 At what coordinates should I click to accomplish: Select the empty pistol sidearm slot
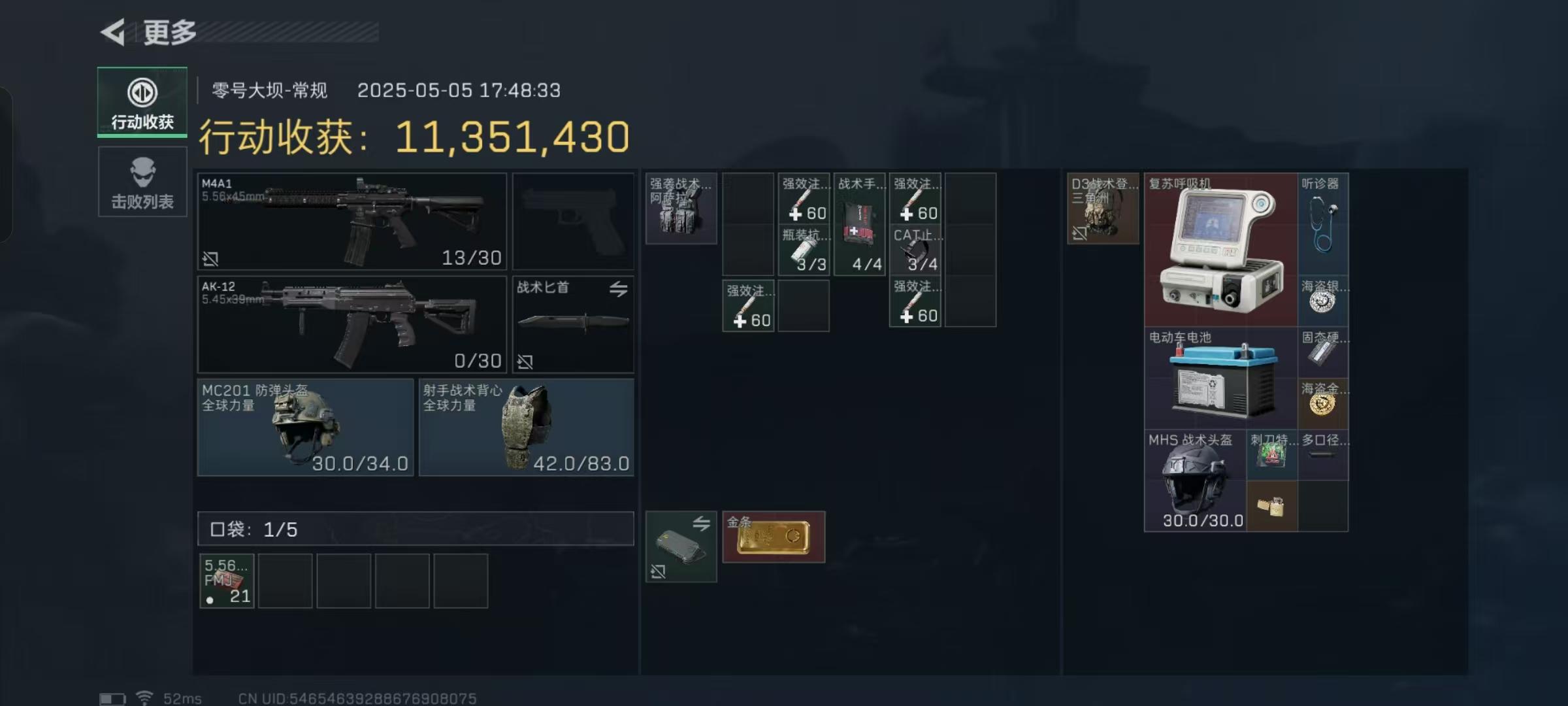573,222
